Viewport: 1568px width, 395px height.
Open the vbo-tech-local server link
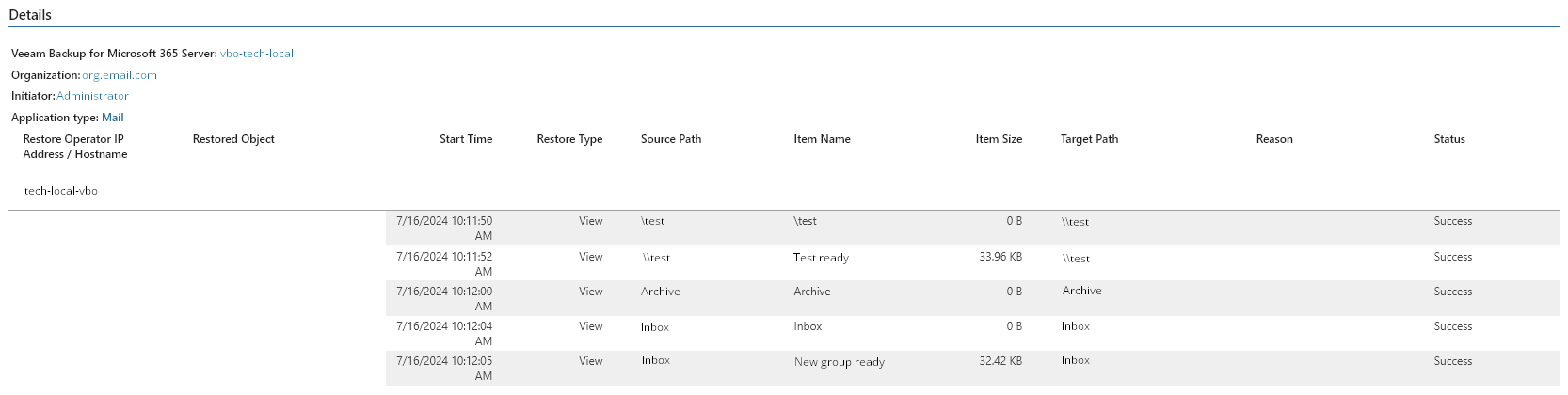point(257,54)
